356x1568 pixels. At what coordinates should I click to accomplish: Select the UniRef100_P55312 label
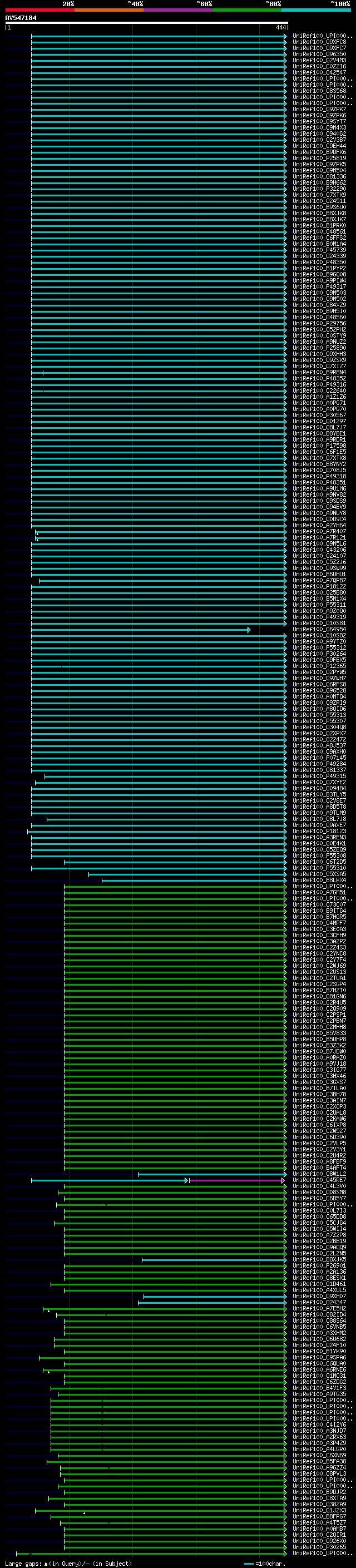tap(319, 647)
